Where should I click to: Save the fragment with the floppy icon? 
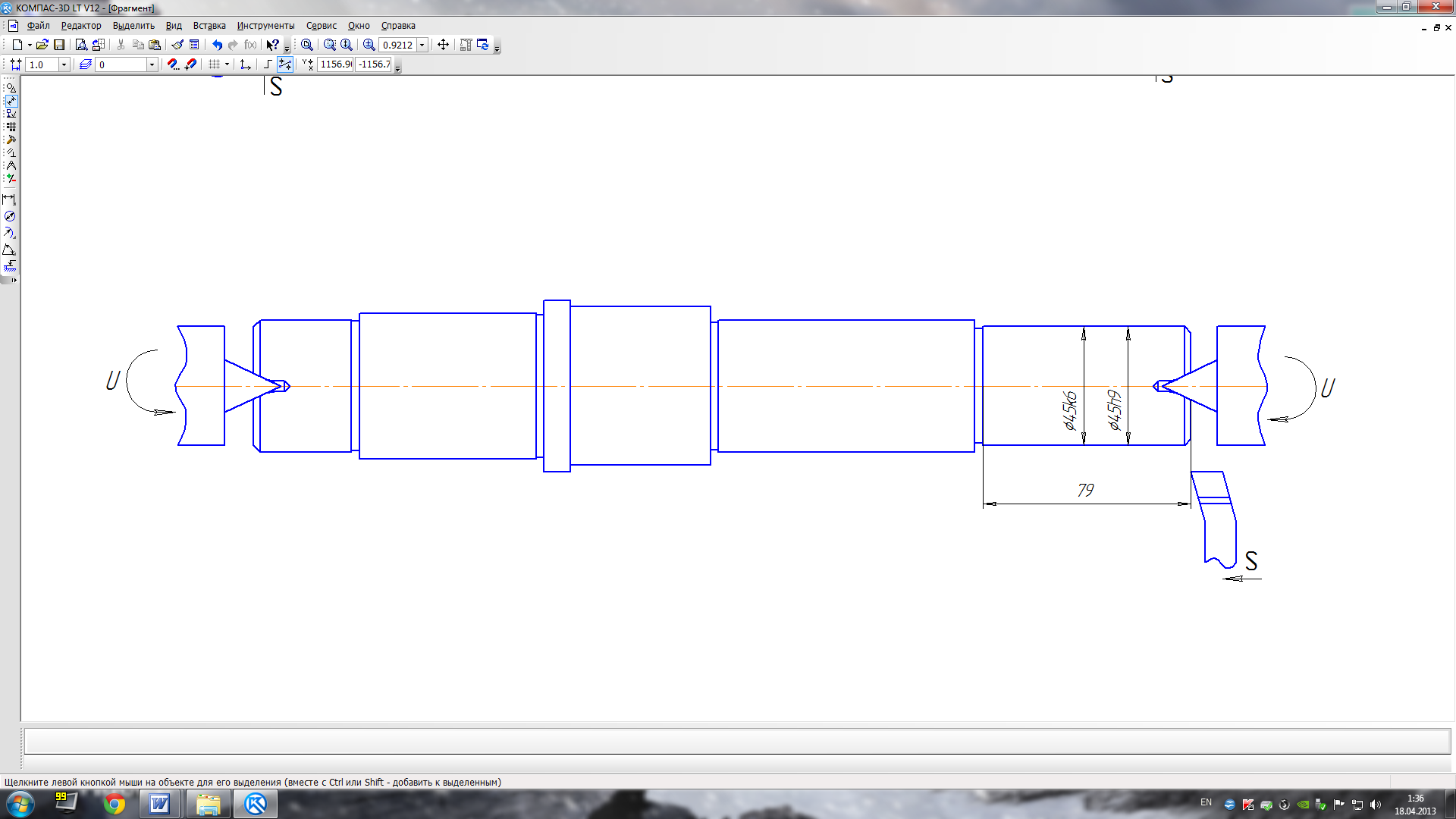pyautogui.click(x=59, y=45)
